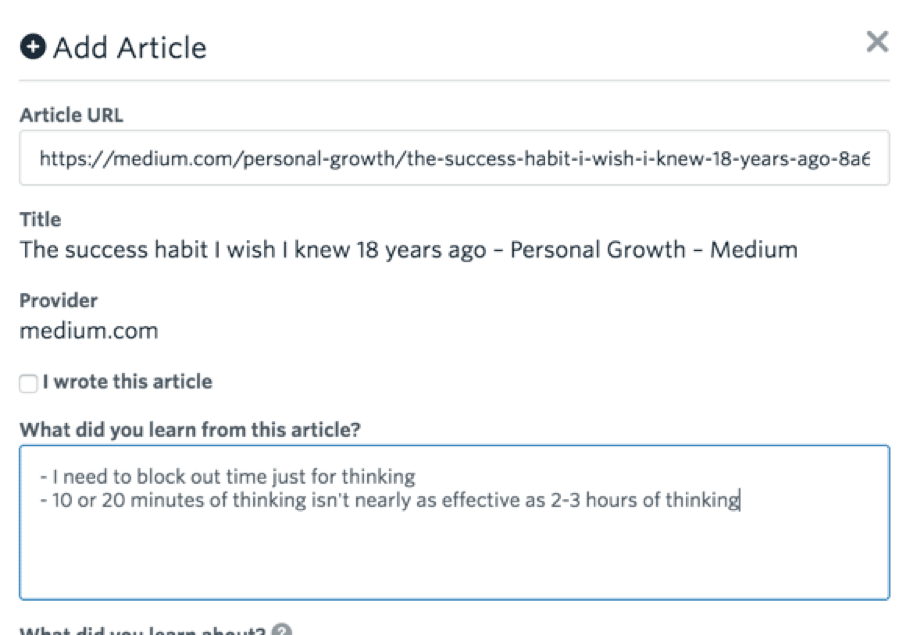This screenshot has width=917, height=635.
Task: Click the plus icon beside Add Article
Action: pos(33,47)
